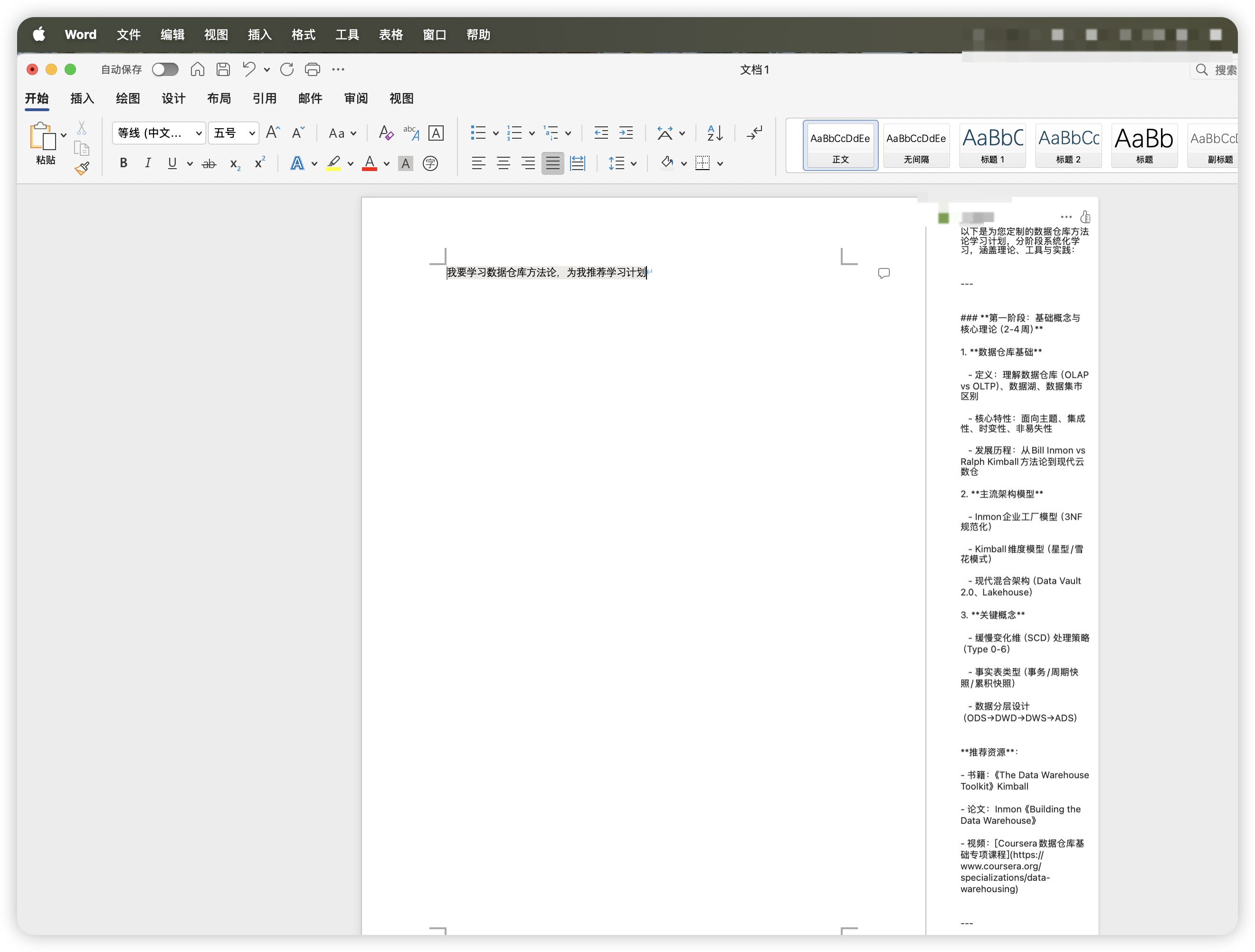Open the comment's three-dot options menu

tap(1065, 217)
